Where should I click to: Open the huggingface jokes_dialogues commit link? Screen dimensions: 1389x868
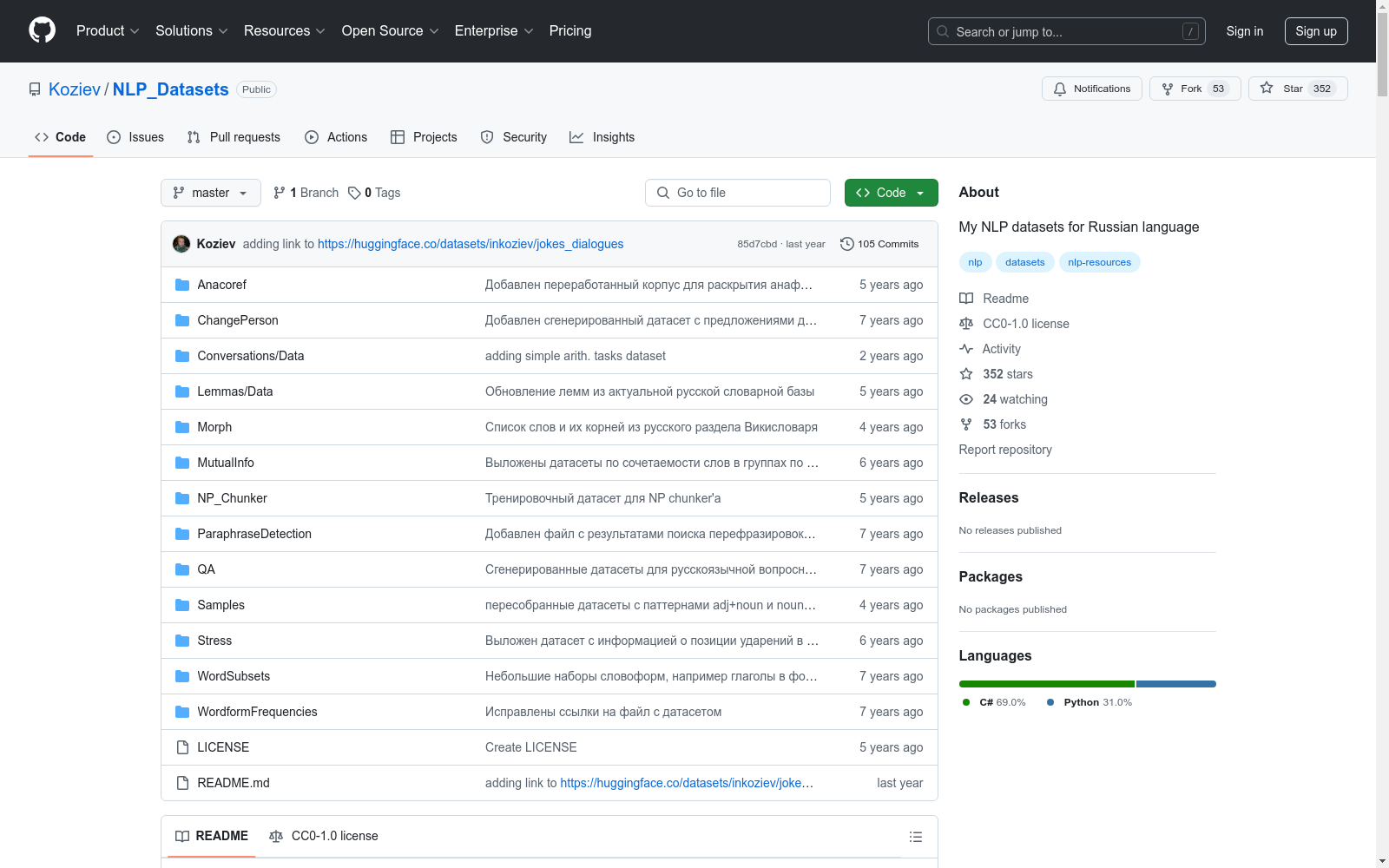click(471, 244)
